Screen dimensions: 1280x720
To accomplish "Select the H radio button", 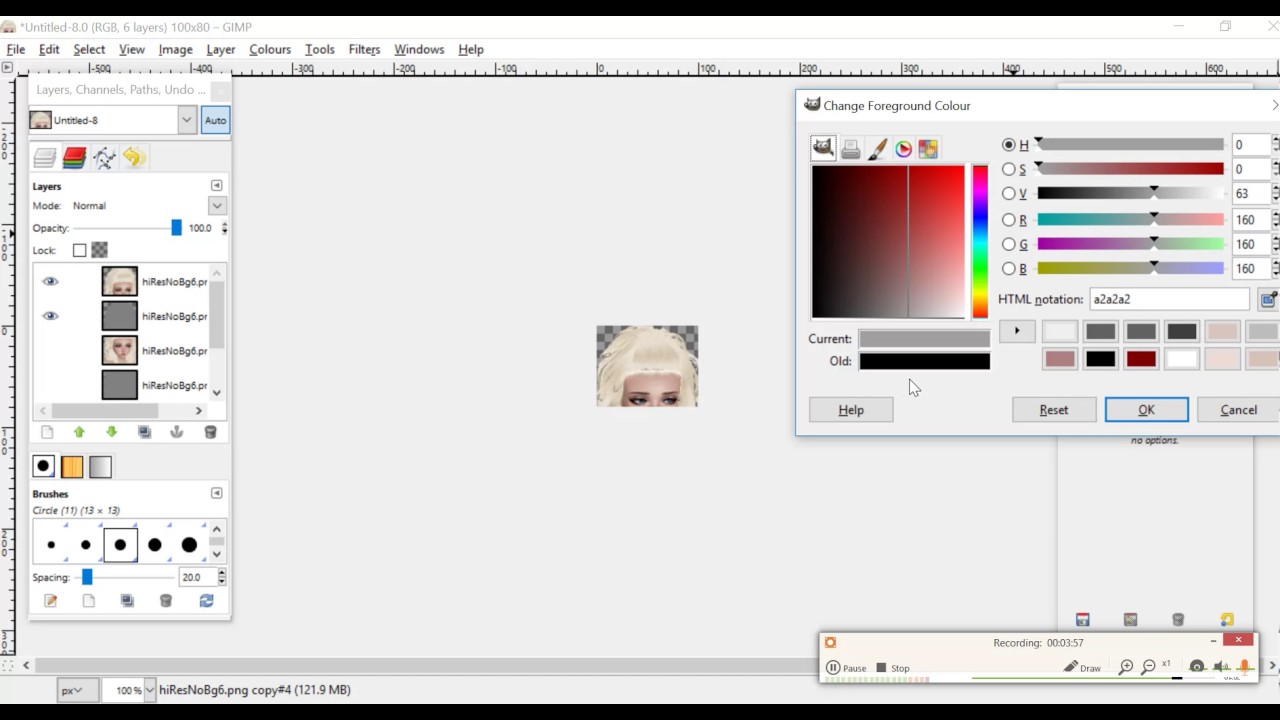I will point(1008,144).
